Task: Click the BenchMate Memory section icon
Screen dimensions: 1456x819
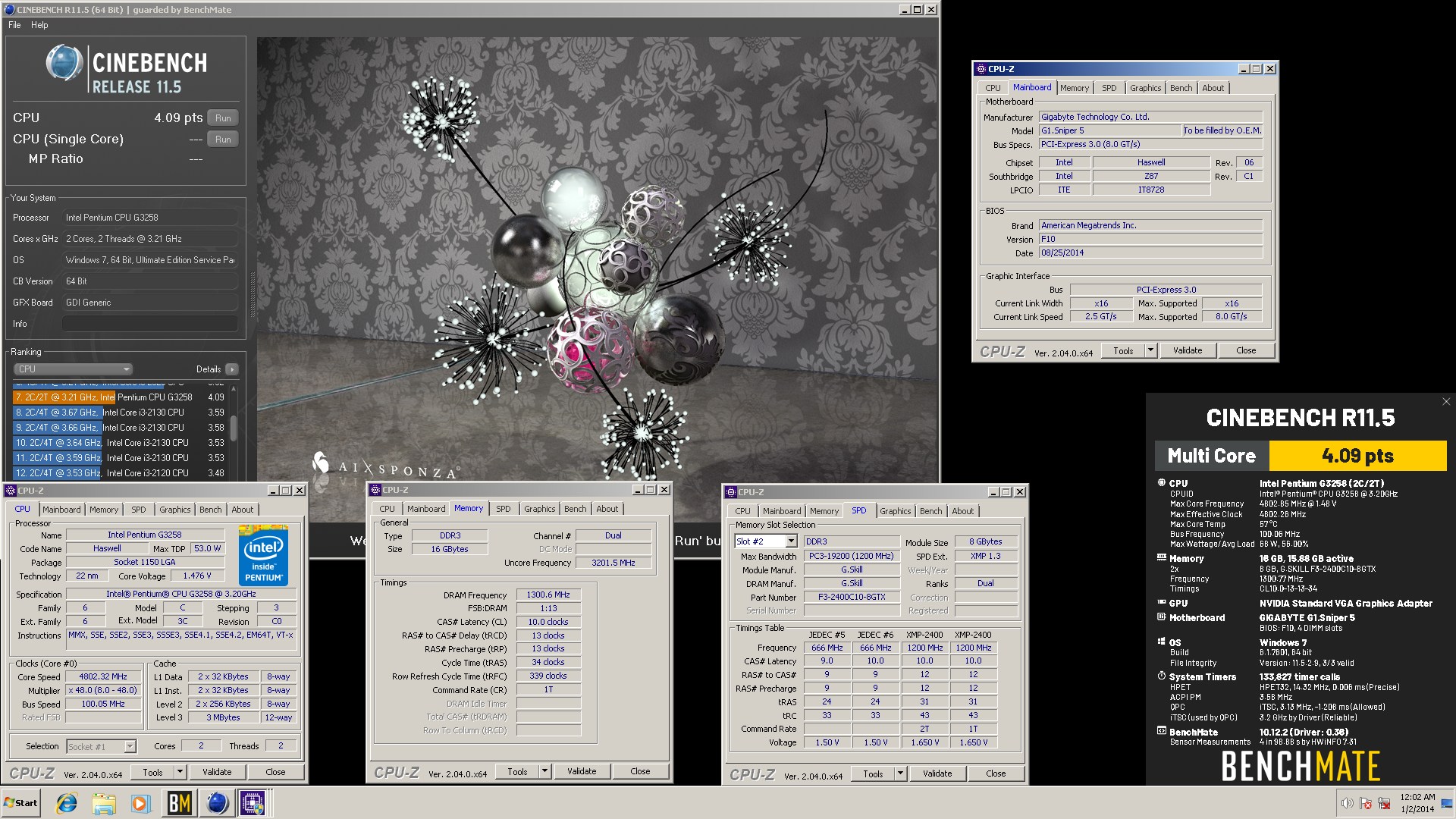Action: 1161,558
